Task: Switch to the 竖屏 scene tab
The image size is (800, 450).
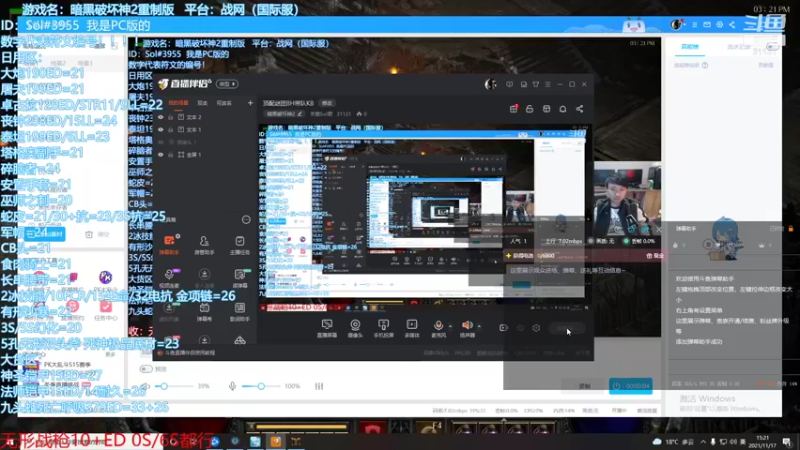Action: pos(203,103)
